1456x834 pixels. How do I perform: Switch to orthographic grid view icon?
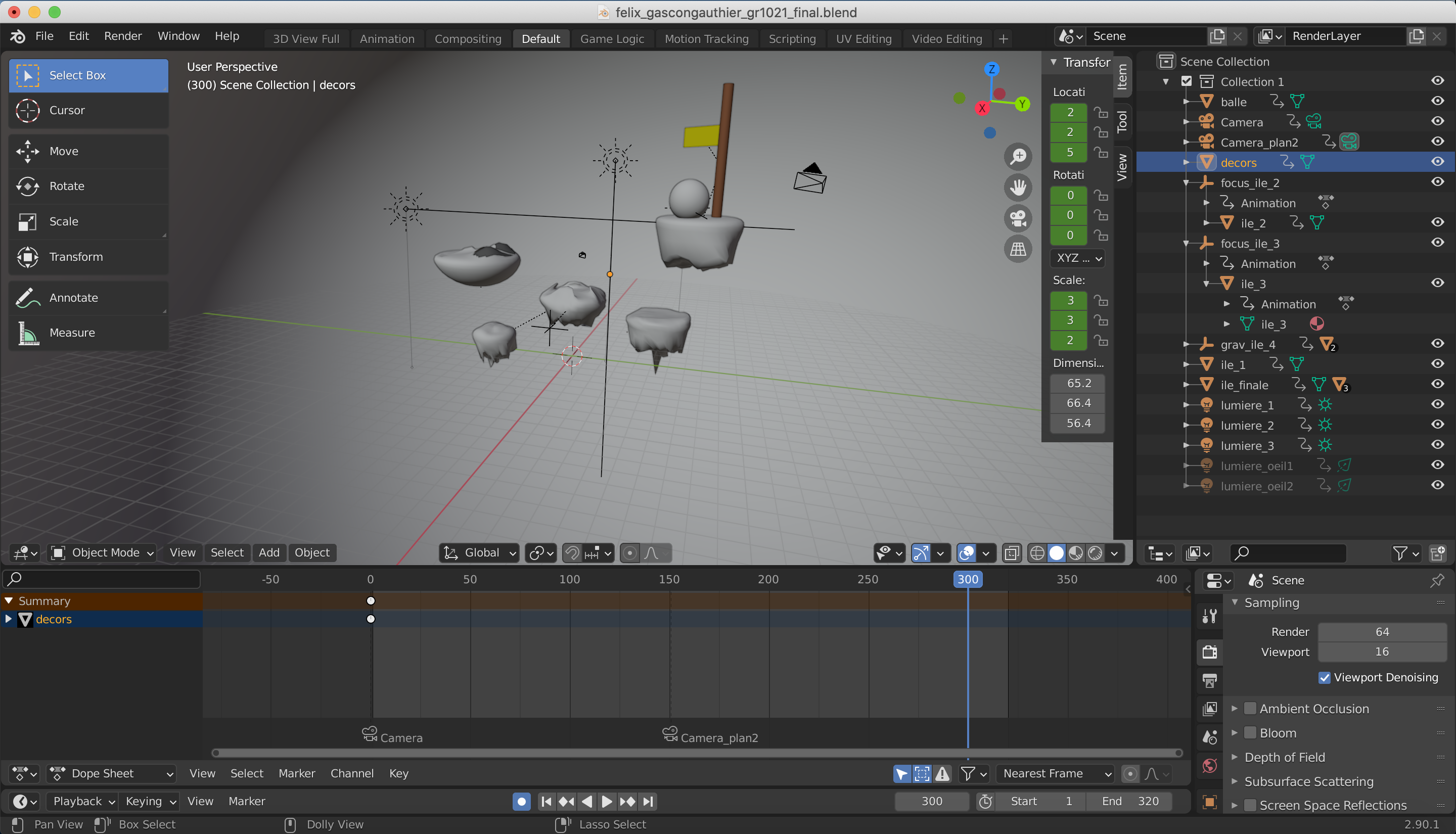coord(1018,249)
